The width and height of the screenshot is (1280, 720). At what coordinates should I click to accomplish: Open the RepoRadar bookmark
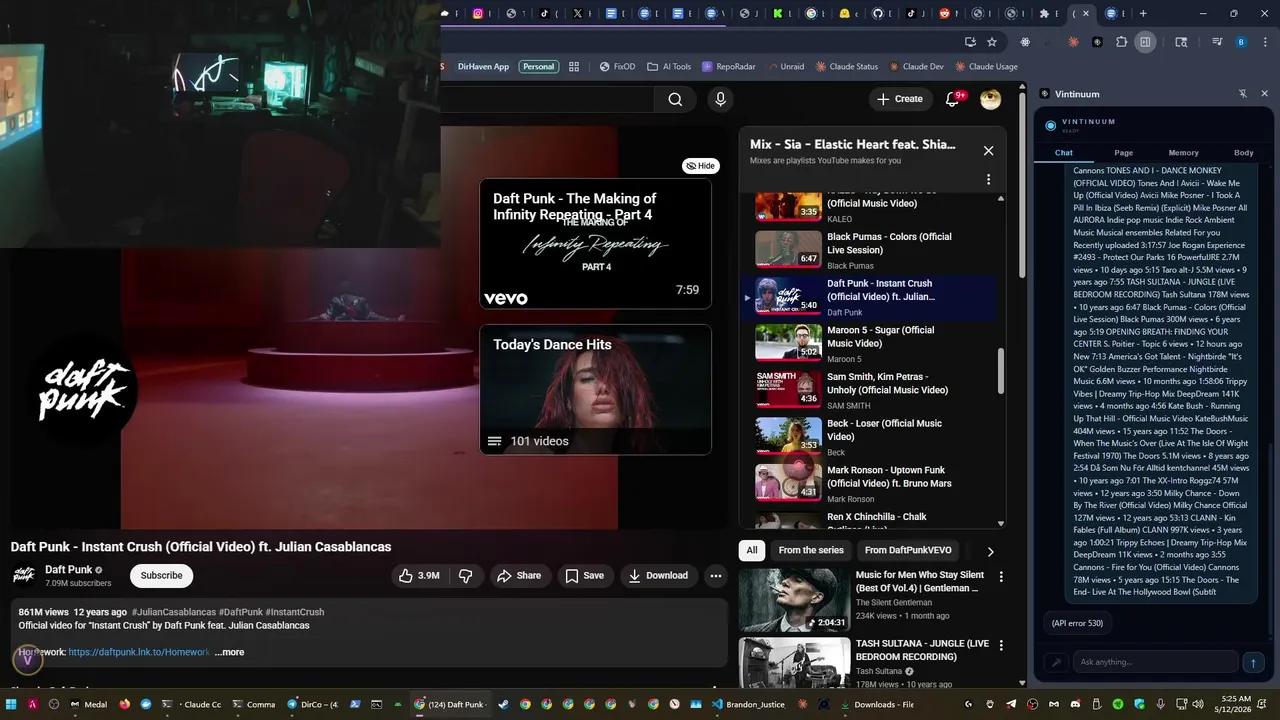pos(728,67)
